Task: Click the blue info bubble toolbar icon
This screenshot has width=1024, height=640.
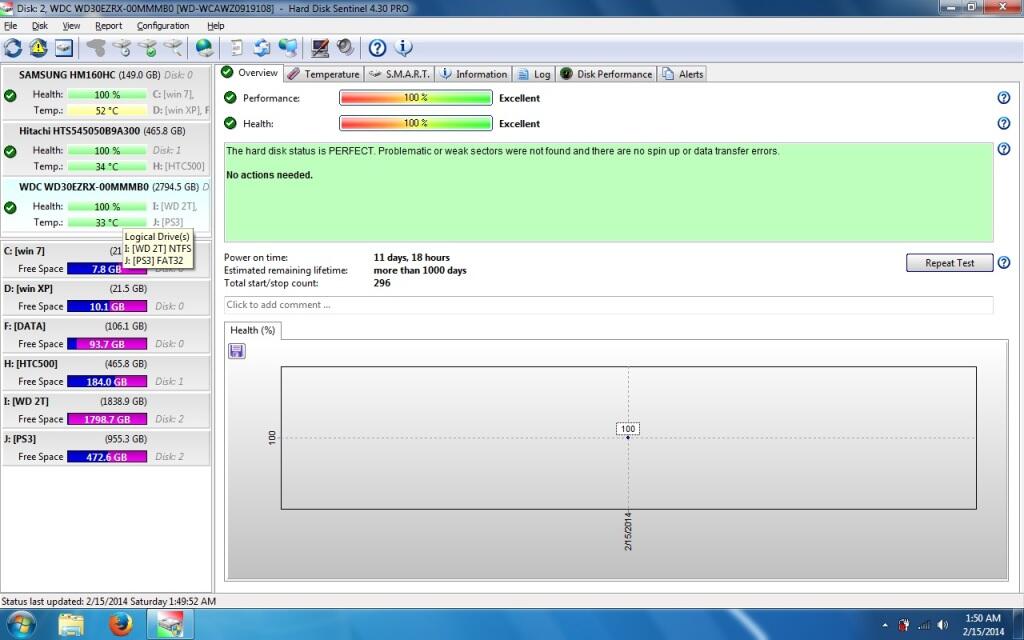Action: [x=403, y=48]
